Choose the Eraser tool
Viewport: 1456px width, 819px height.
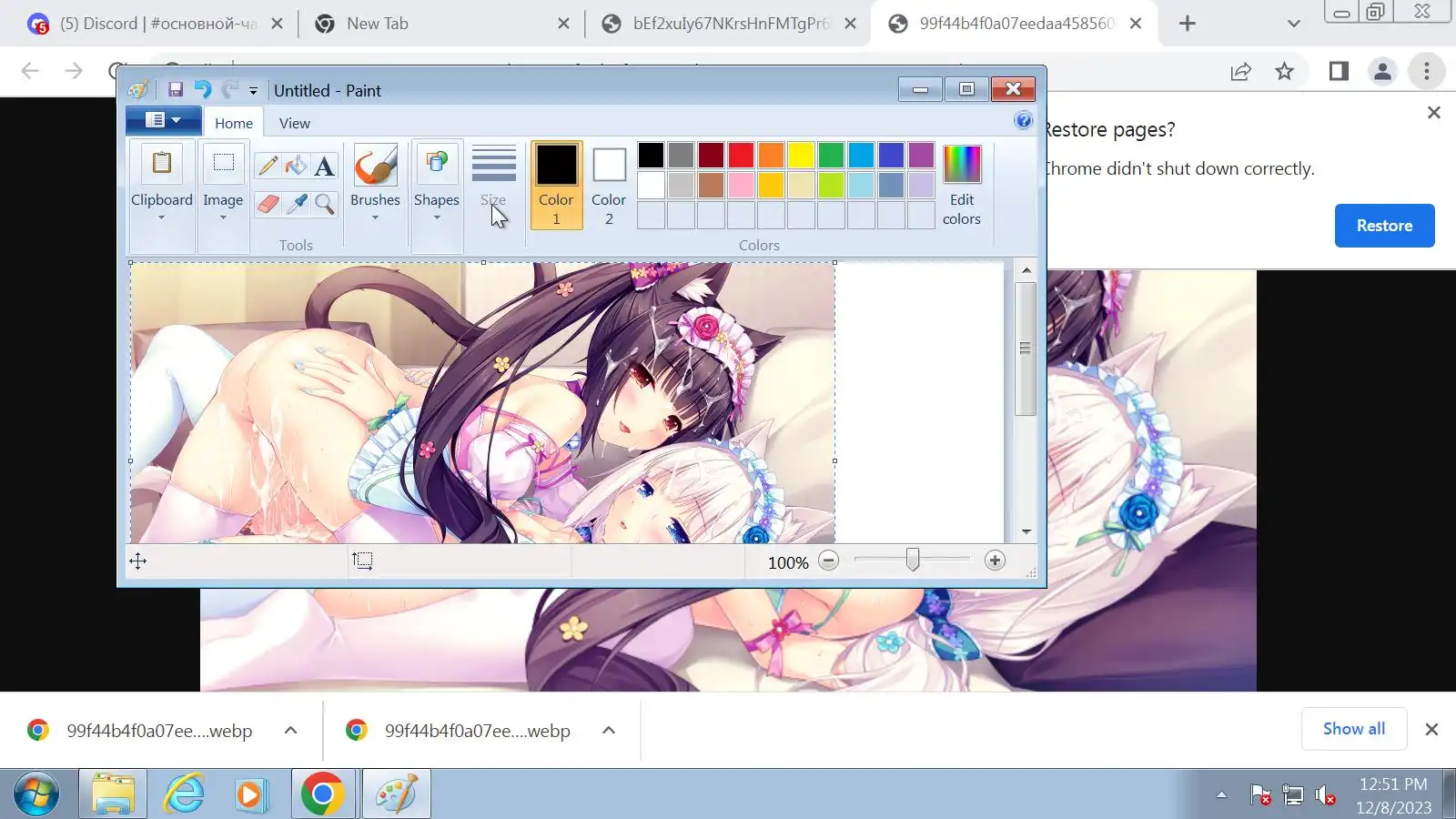coord(268,204)
